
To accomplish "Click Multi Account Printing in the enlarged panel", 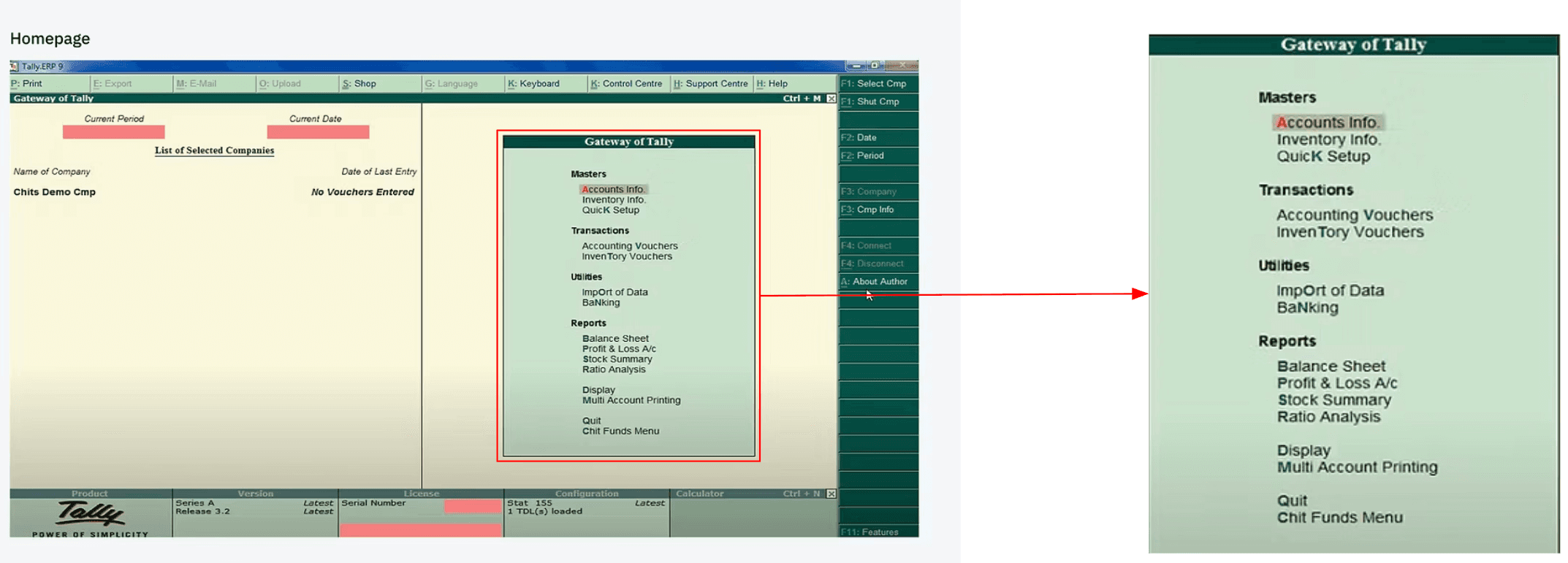I will click(x=1358, y=468).
